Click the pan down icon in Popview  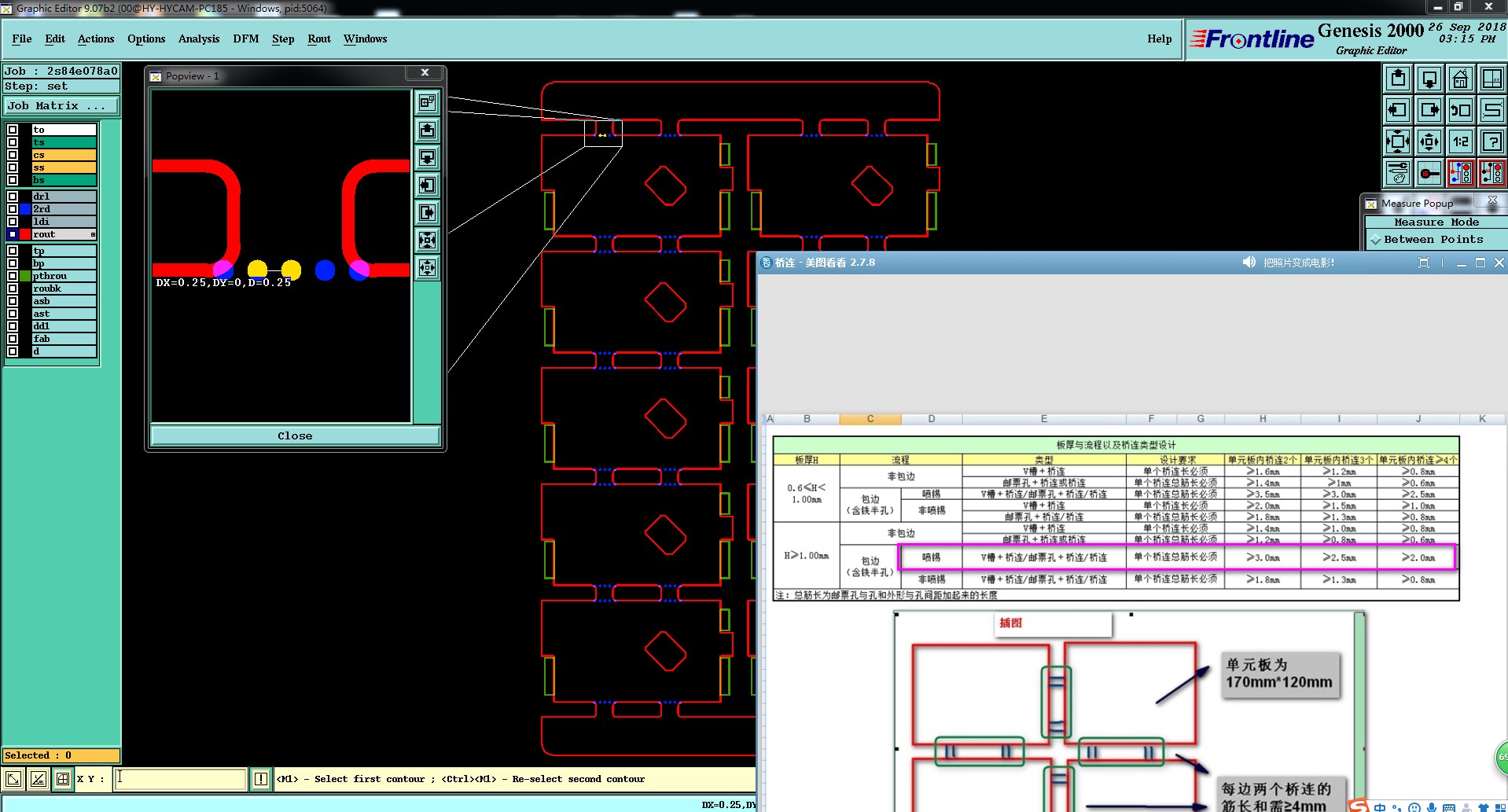point(427,157)
